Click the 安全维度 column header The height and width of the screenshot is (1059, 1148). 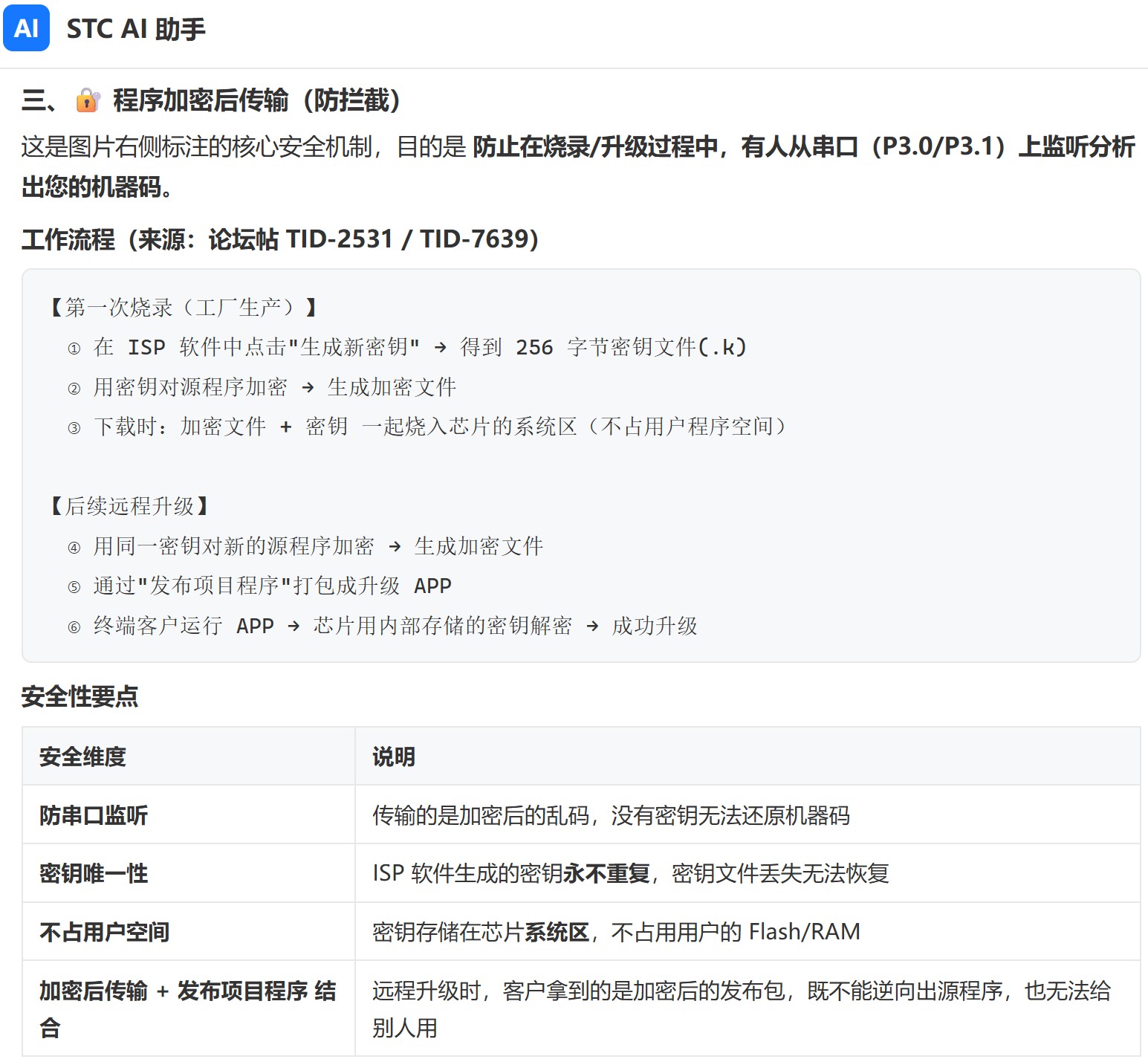(x=189, y=757)
